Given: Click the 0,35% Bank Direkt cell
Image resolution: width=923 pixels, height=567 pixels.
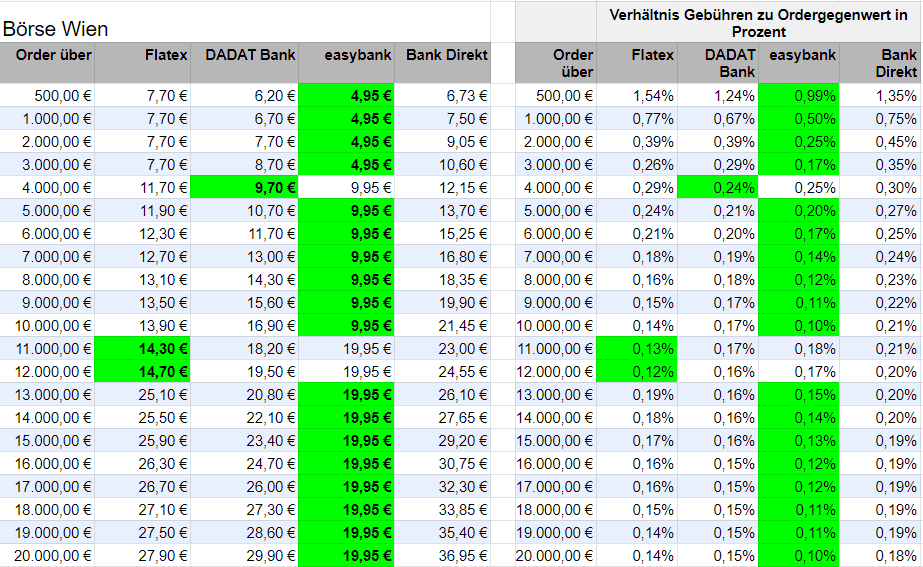Looking at the screenshot, I should coord(881,164).
